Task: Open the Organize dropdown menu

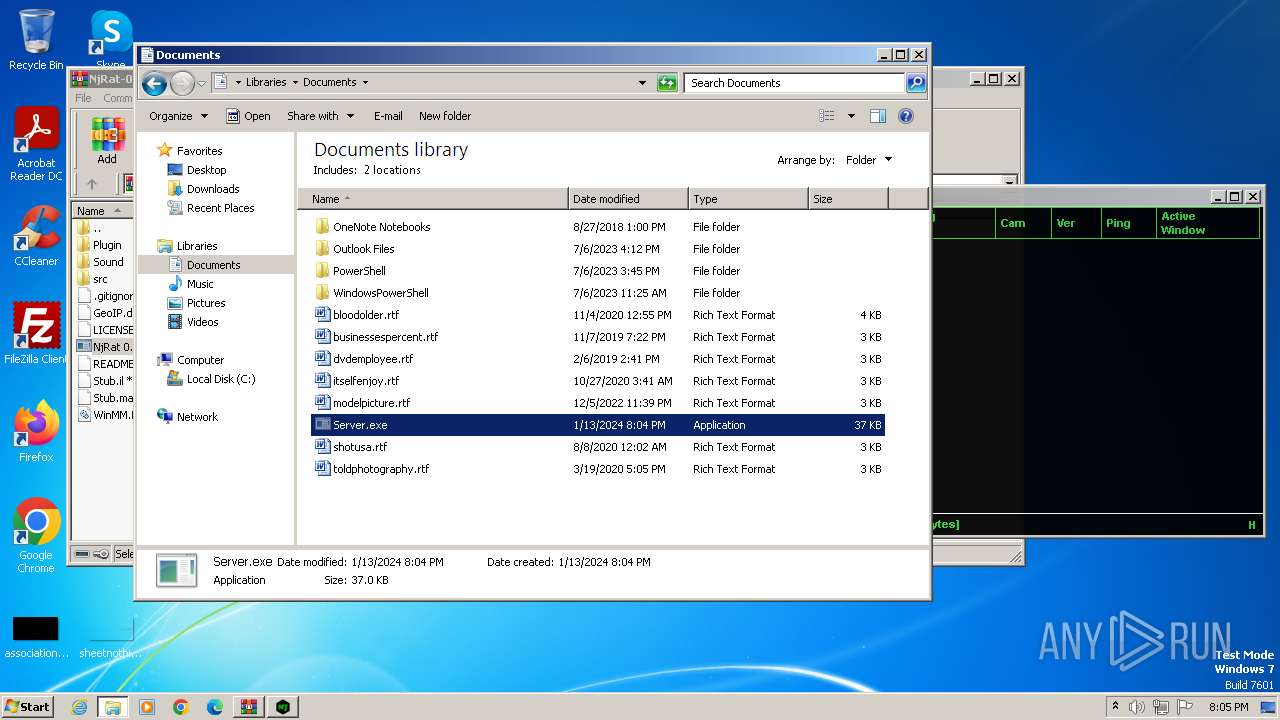Action: (x=178, y=116)
